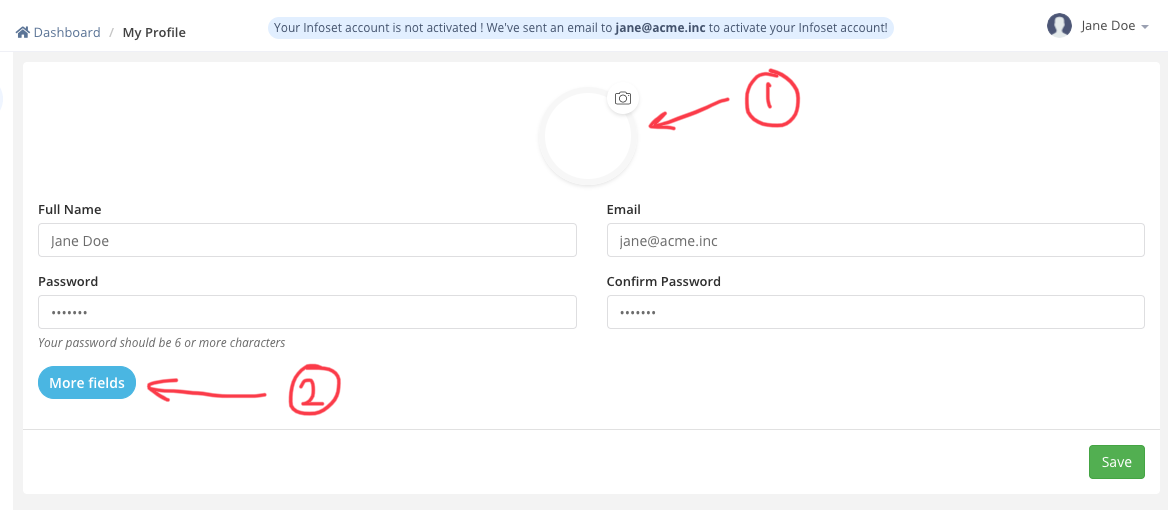This screenshot has height=510, width=1168.
Task: Focus the Password input field
Action: click(x=307, y=312)
